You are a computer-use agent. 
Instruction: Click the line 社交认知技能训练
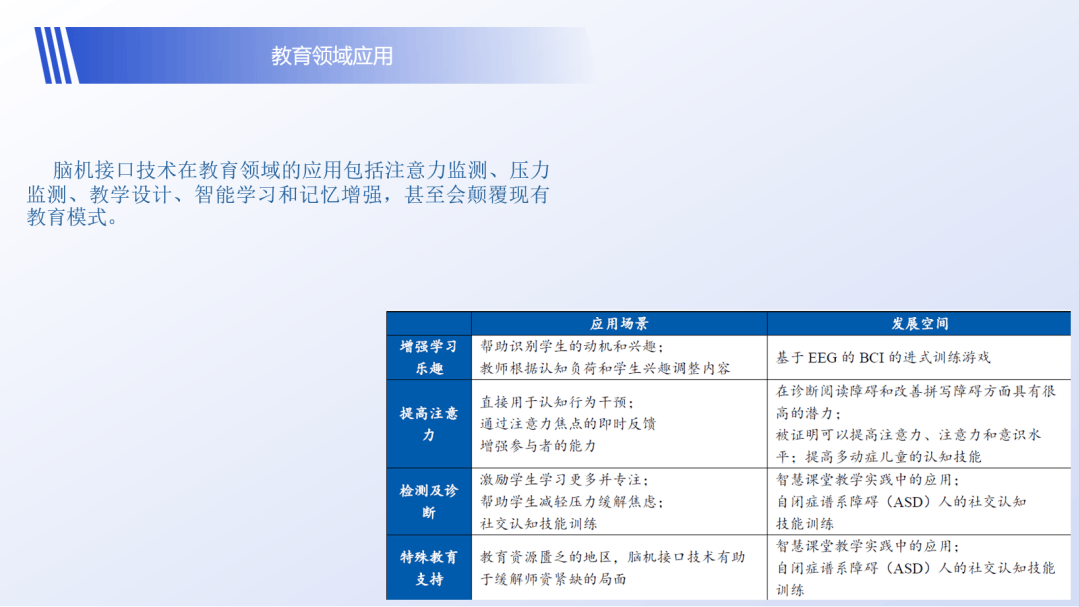538,524
